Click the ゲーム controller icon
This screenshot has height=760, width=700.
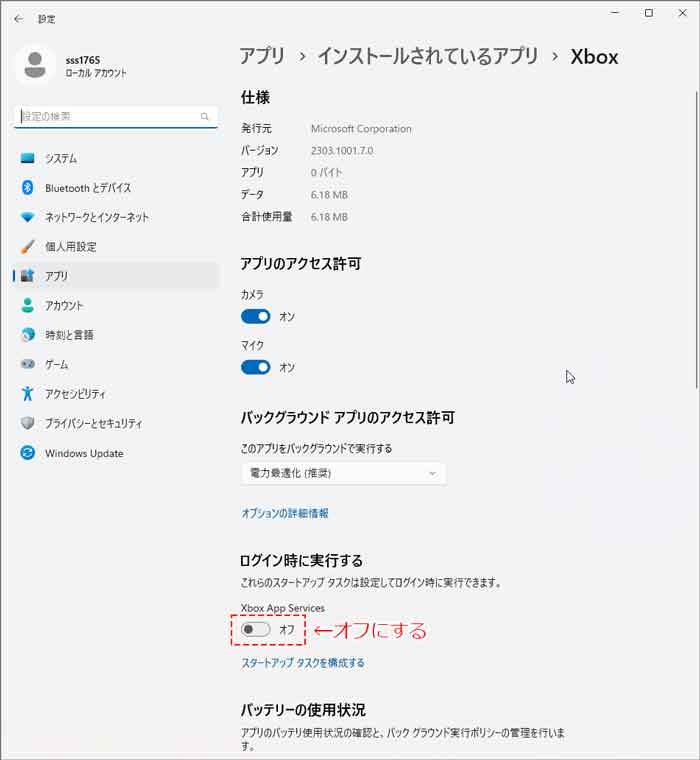[28, 364]
